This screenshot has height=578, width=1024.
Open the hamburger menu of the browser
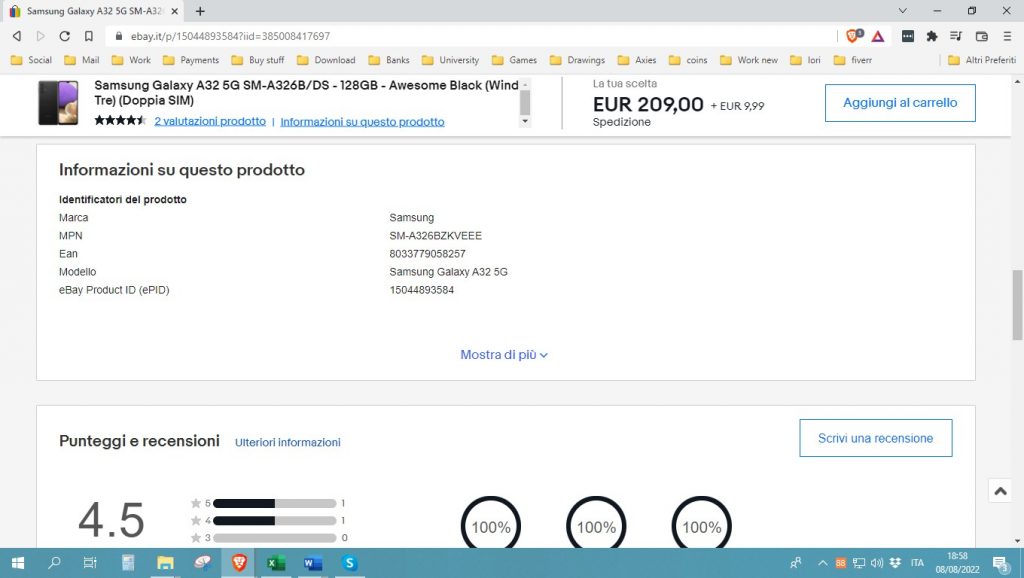point(1006,36)
